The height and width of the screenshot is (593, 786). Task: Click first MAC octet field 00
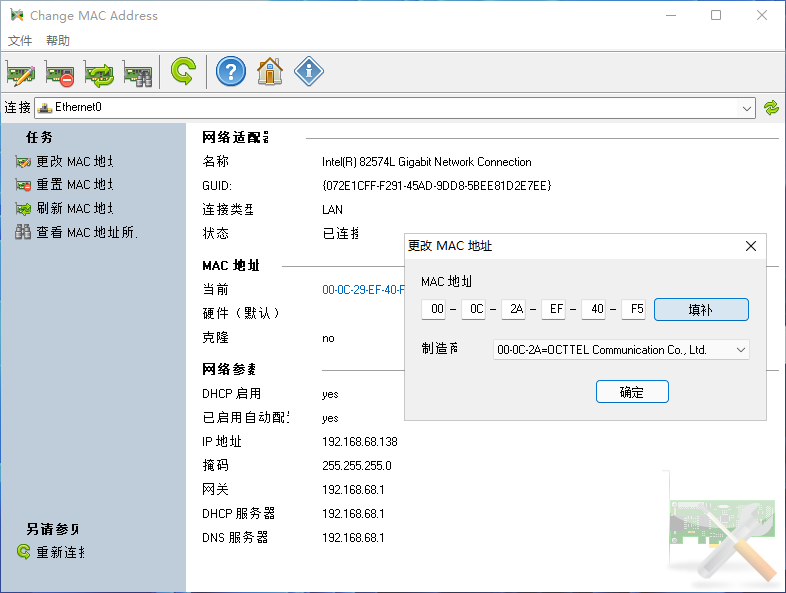tap(434, 309)
